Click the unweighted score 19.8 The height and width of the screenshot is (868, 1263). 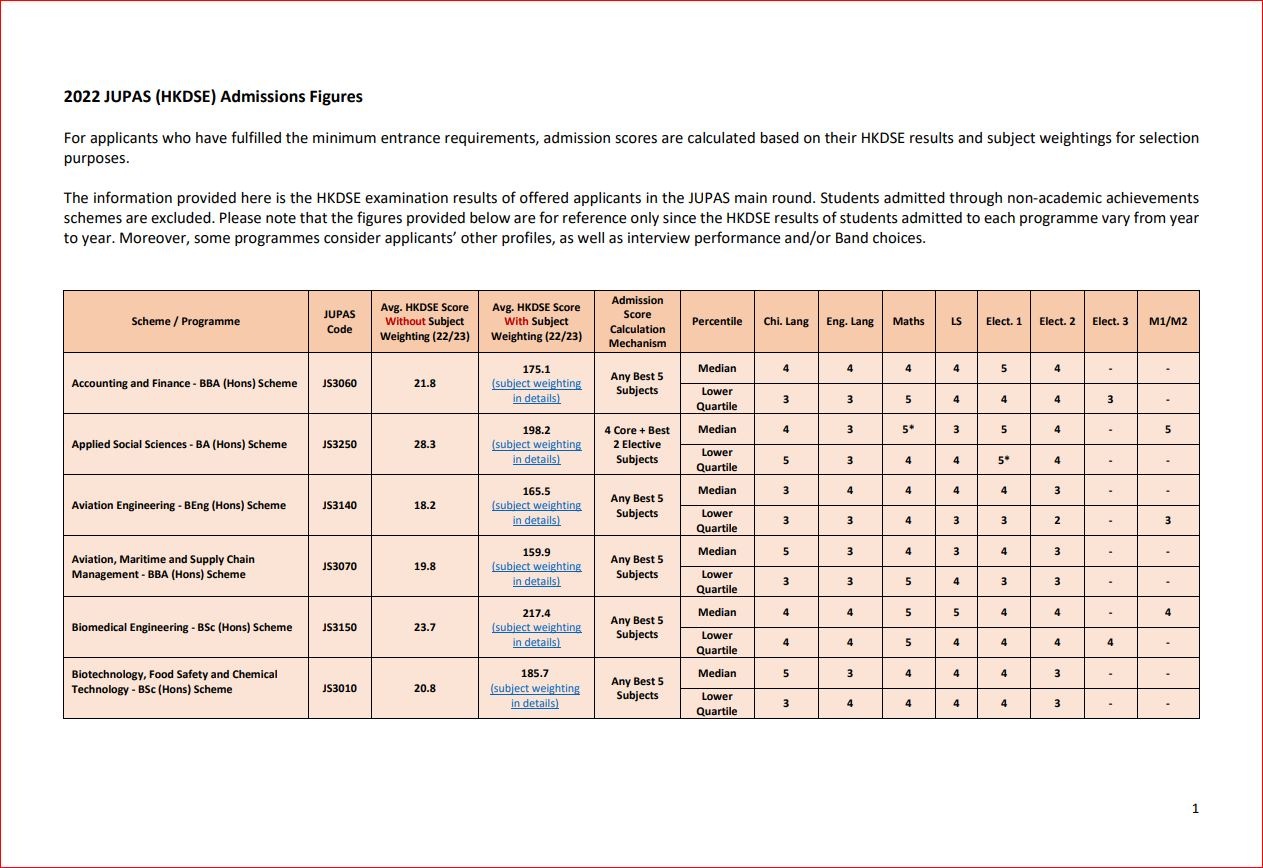(x=425, y=566)
